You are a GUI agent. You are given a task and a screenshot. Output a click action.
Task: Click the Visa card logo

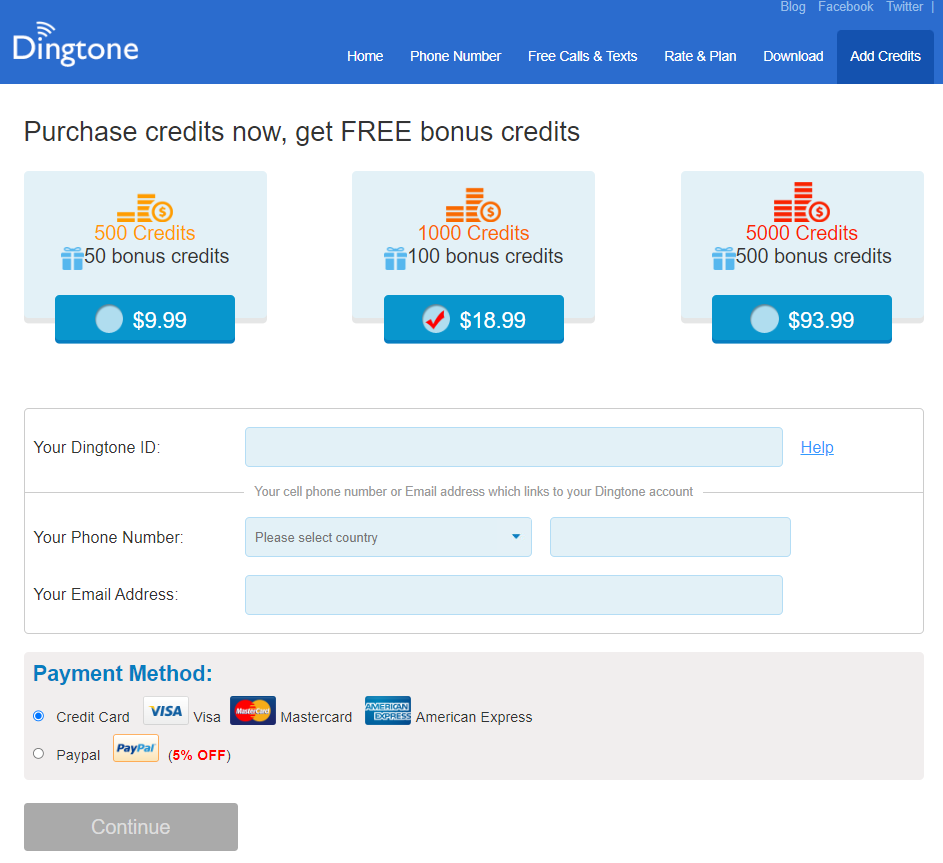tap(166, 711)
